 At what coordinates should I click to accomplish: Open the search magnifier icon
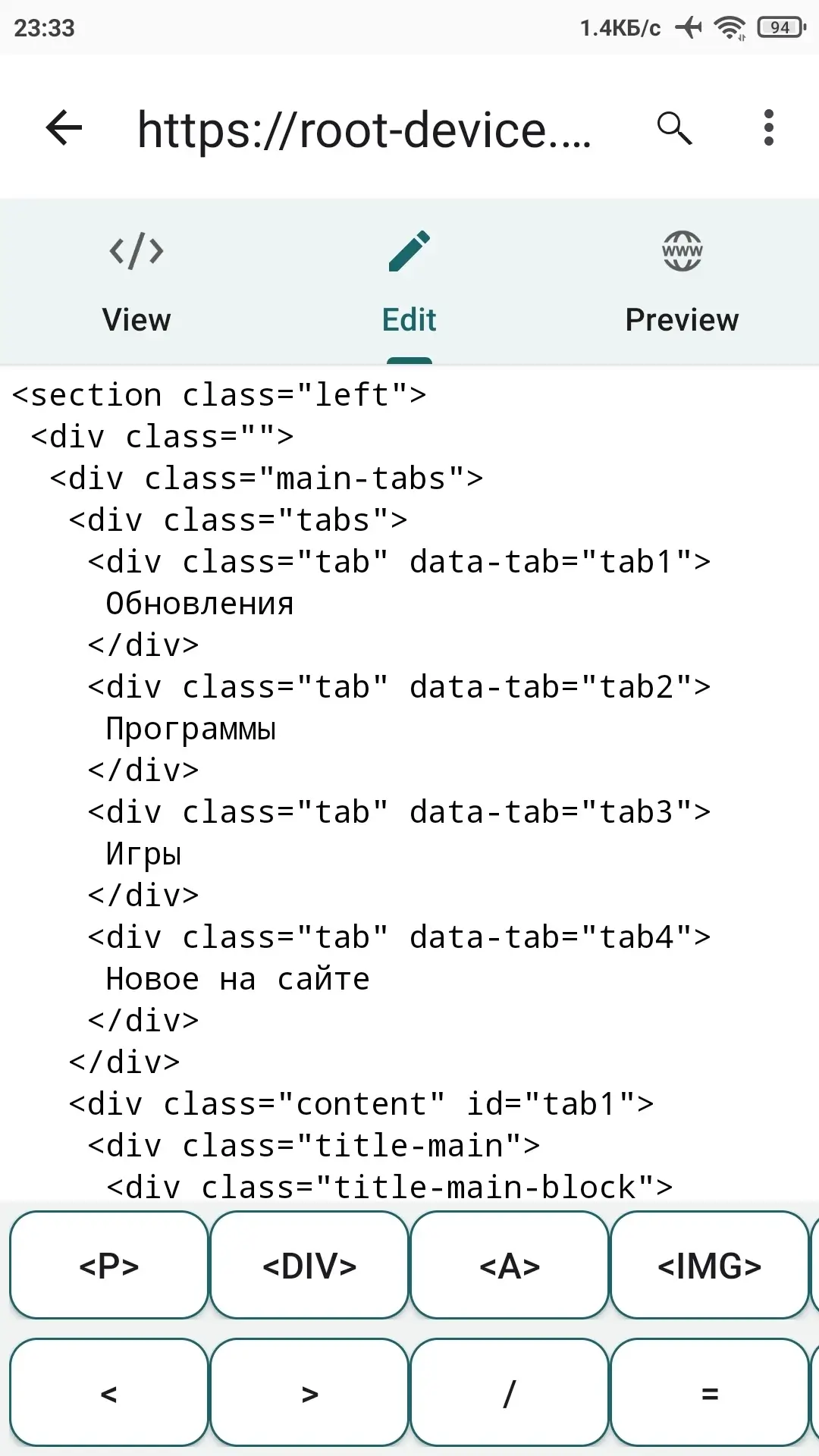coord(674,127)
